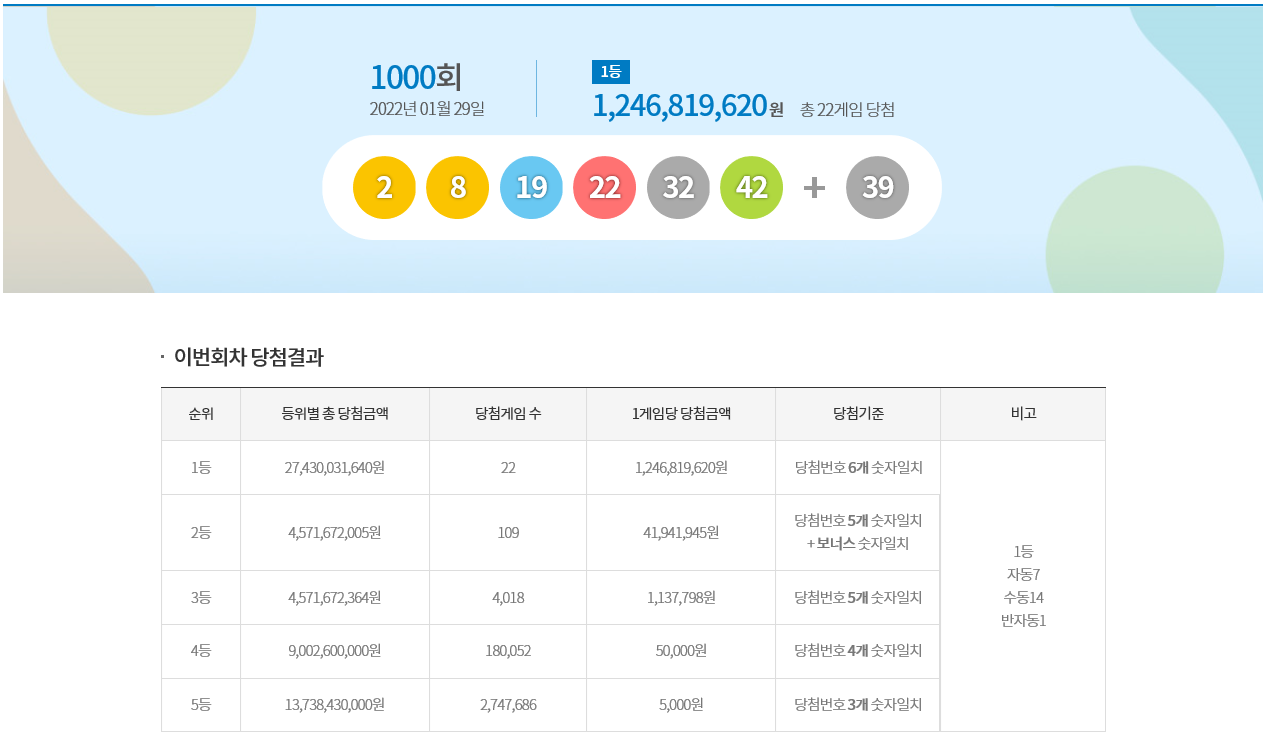Click the 1게임당 당첨금액 column header
This screenshot has height=742, width=1267.
pyautogui.click(x=680, y=414)
